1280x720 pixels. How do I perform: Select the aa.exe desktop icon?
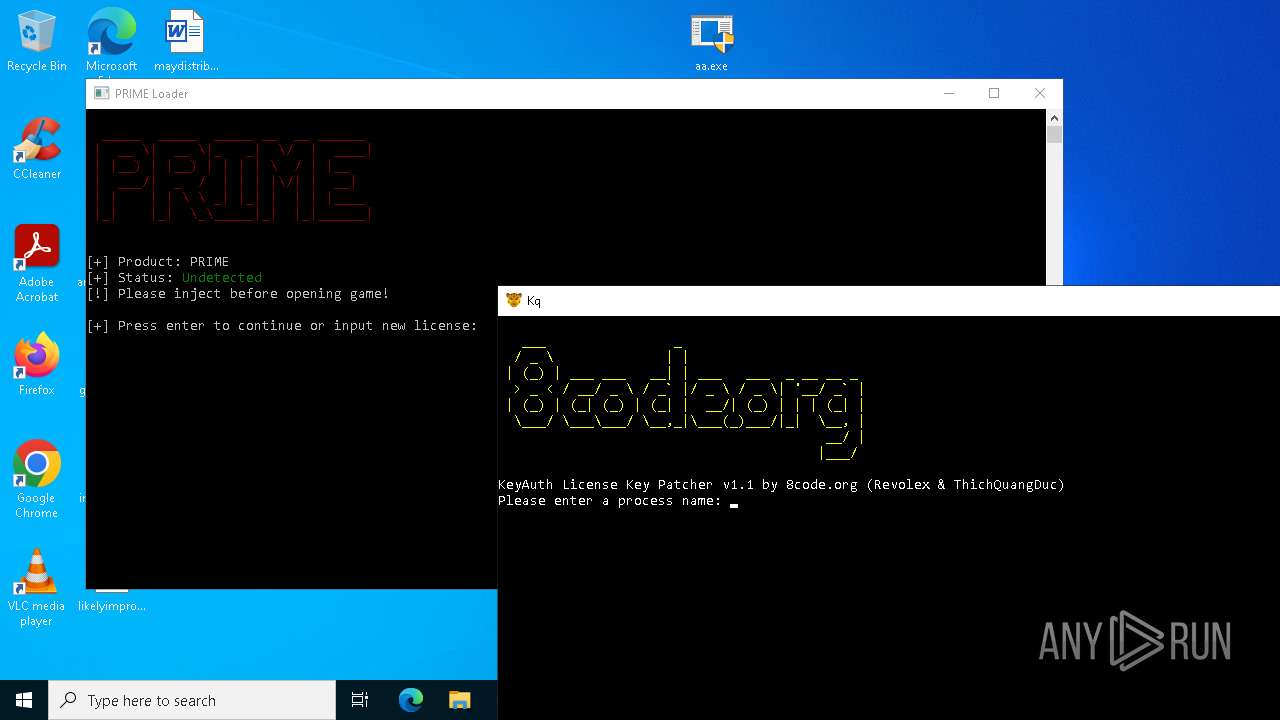(x=711, y=41)
